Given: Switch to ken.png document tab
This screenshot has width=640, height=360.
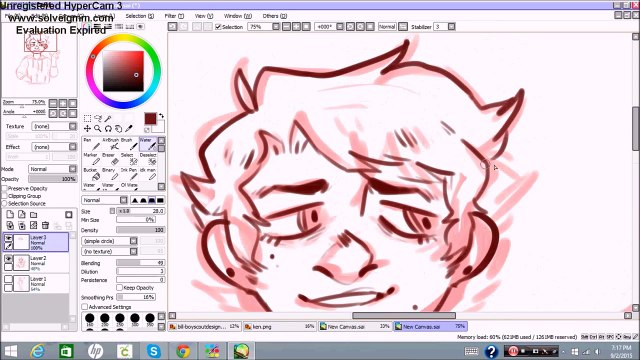Looking at the screenshot, I should tap(280, 327).
